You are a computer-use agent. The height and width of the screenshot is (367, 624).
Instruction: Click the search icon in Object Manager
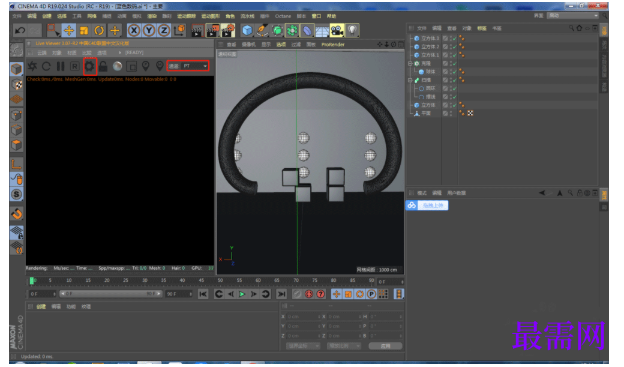(571, 28)
